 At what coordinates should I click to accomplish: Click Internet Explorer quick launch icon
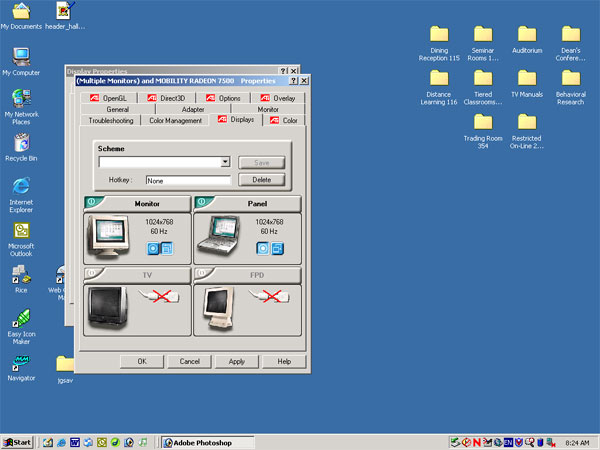click(x=61, y=443)
